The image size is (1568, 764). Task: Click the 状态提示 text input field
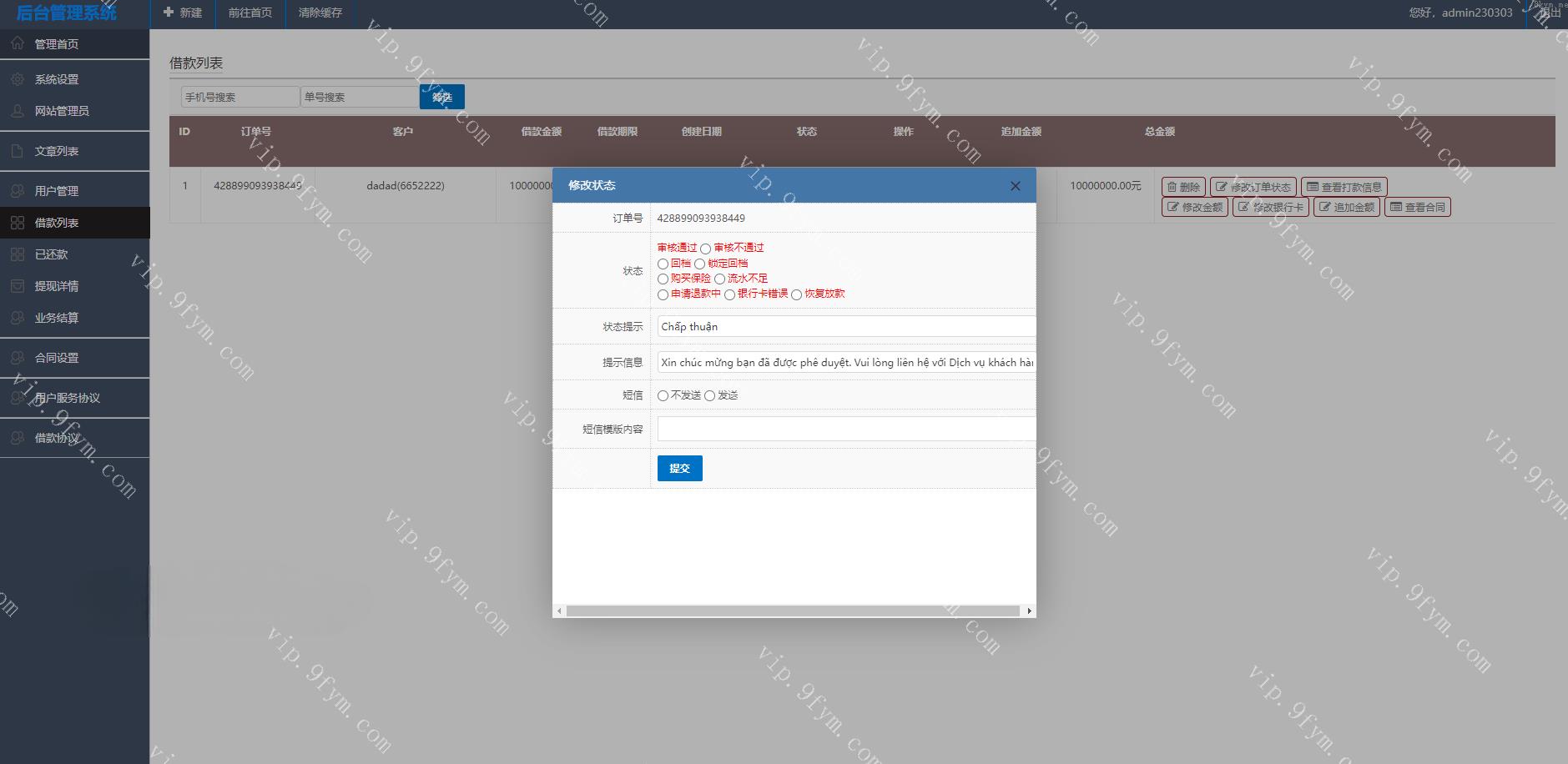(x=845, y=327)
